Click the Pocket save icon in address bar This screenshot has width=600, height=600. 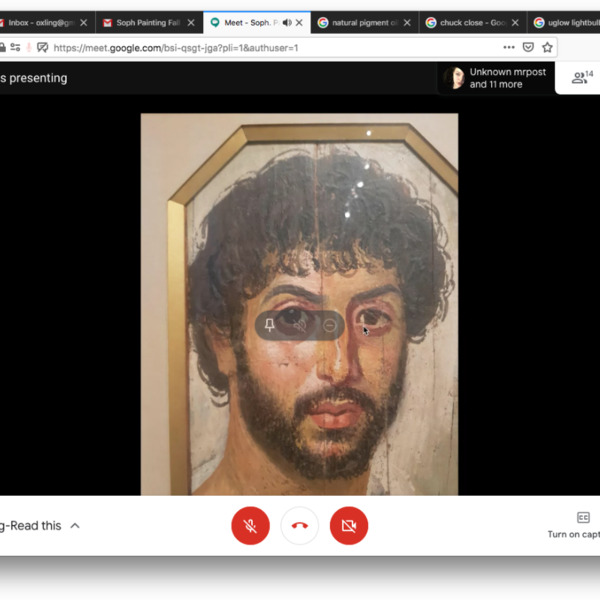point(528,47)
